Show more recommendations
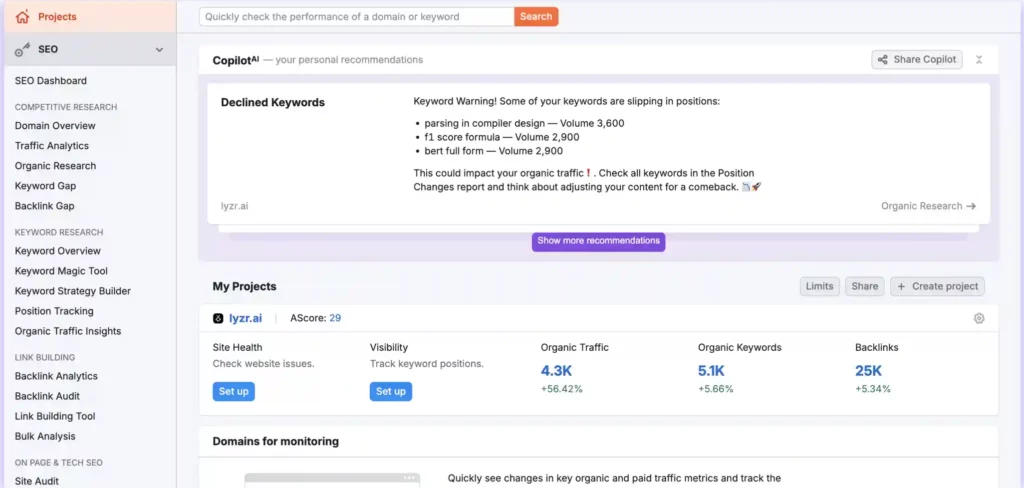This screenshot has height=488, width=1024. [x=598, y=241]
